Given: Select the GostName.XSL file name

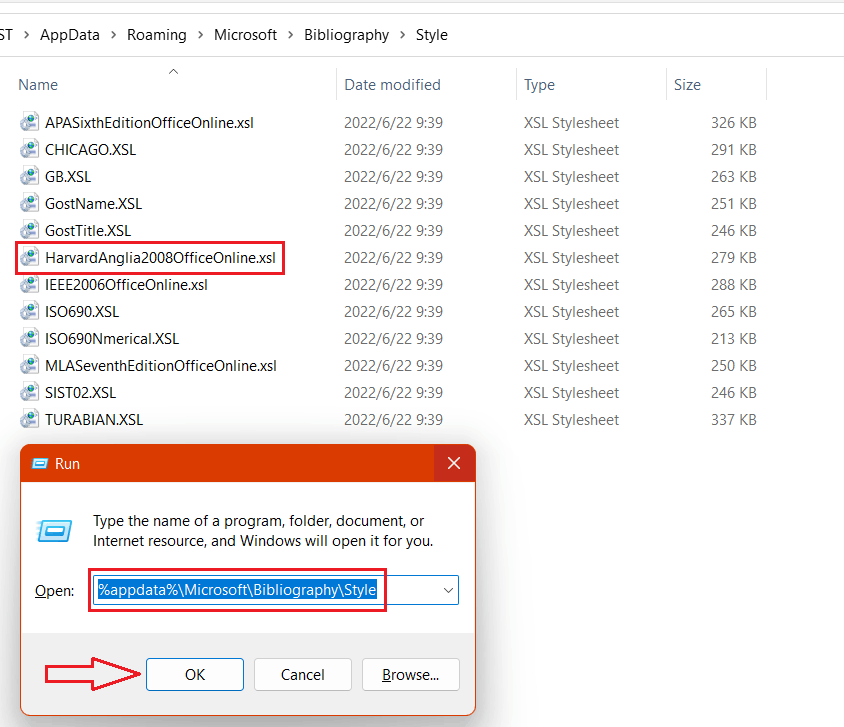Looking at the screenshot, I should [94, 204].
